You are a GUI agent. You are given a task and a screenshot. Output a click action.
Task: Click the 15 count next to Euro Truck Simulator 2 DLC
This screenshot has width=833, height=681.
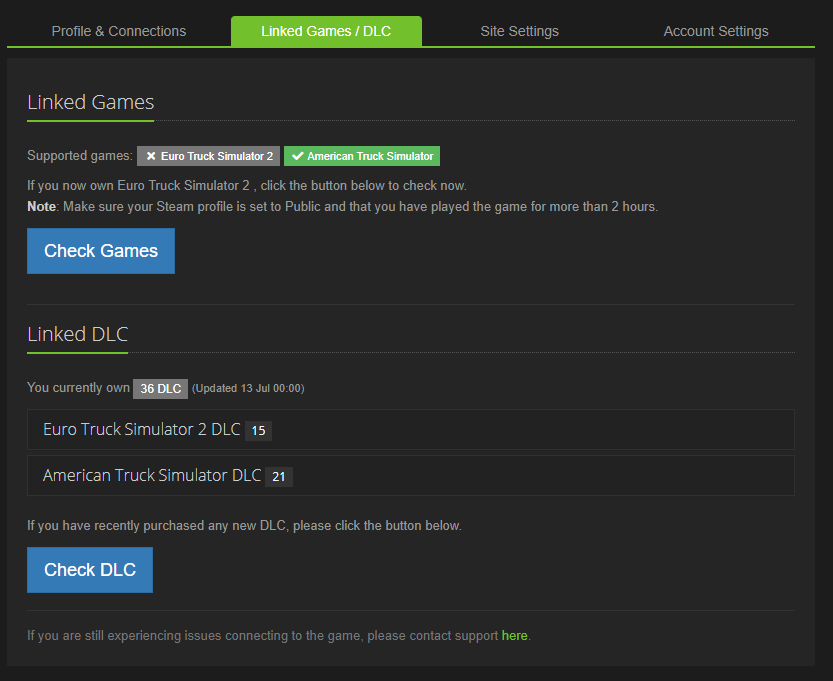point(259,431)
